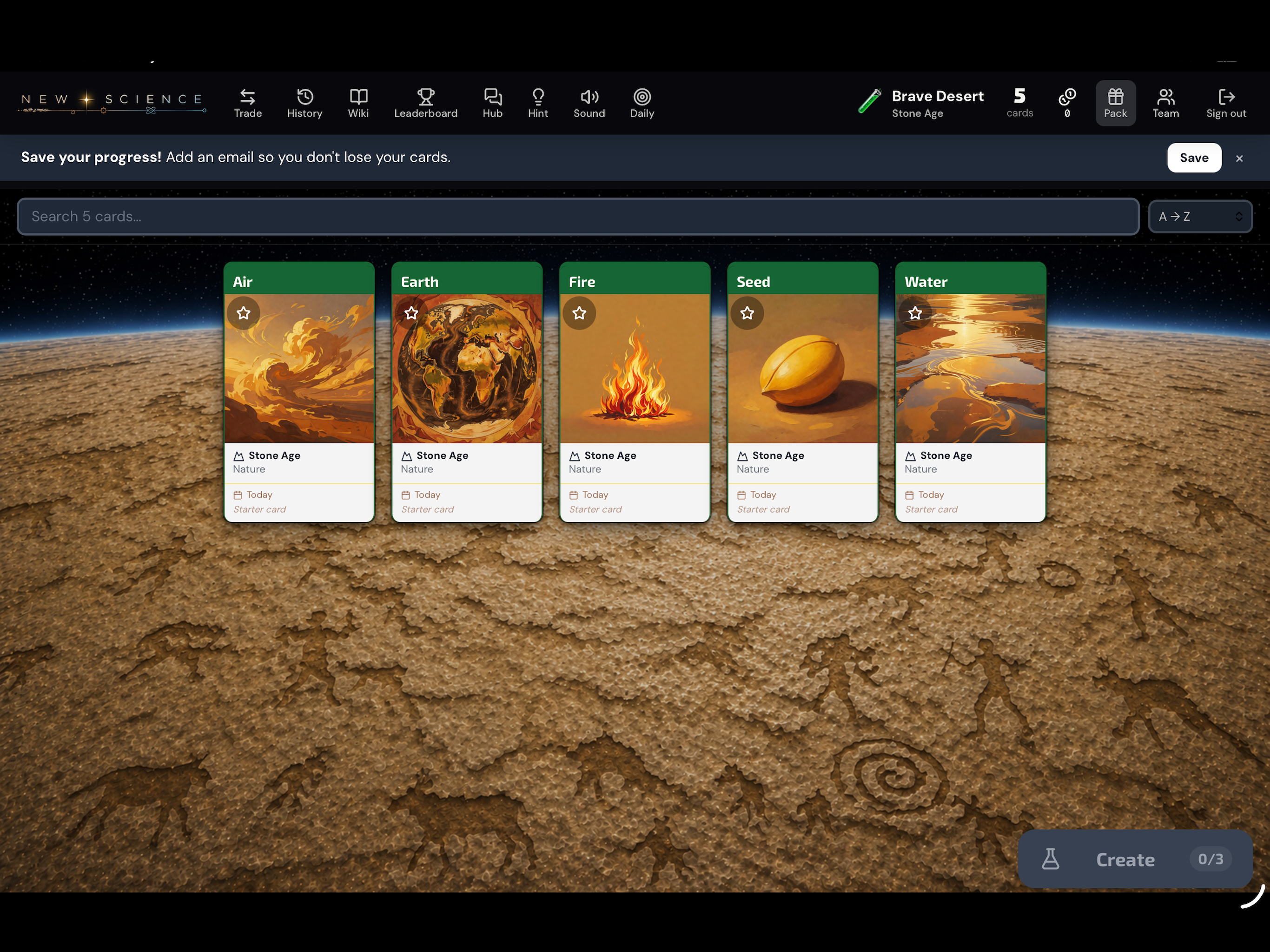This screenshot has height=952, width=1270.
Task: Favorite the Air card star
Action: pos(244,313)
